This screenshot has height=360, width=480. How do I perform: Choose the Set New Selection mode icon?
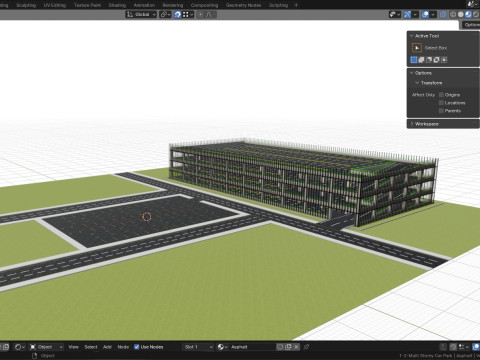point(414,60)
